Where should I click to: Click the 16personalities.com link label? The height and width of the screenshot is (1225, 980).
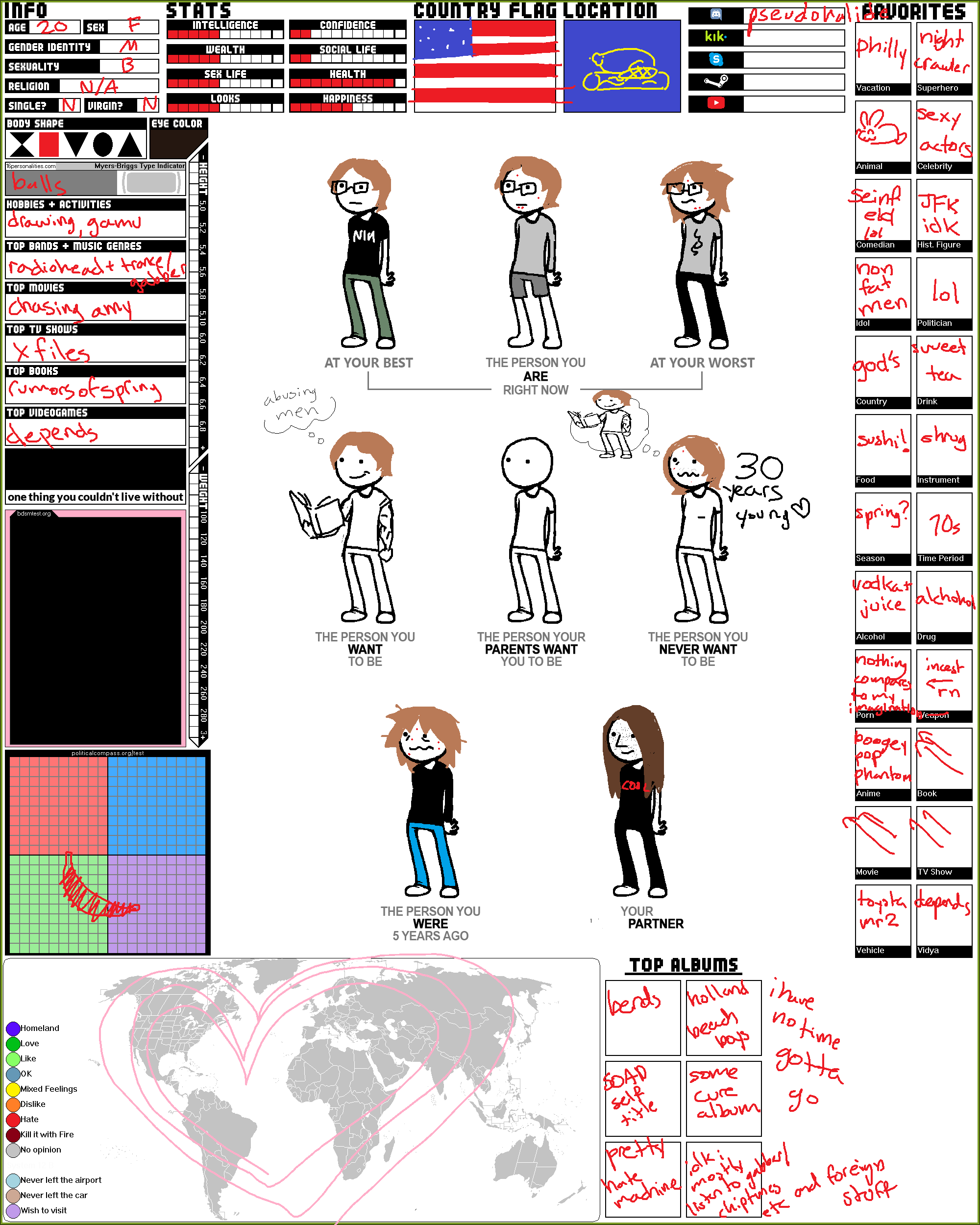click(x=31, y=167)
